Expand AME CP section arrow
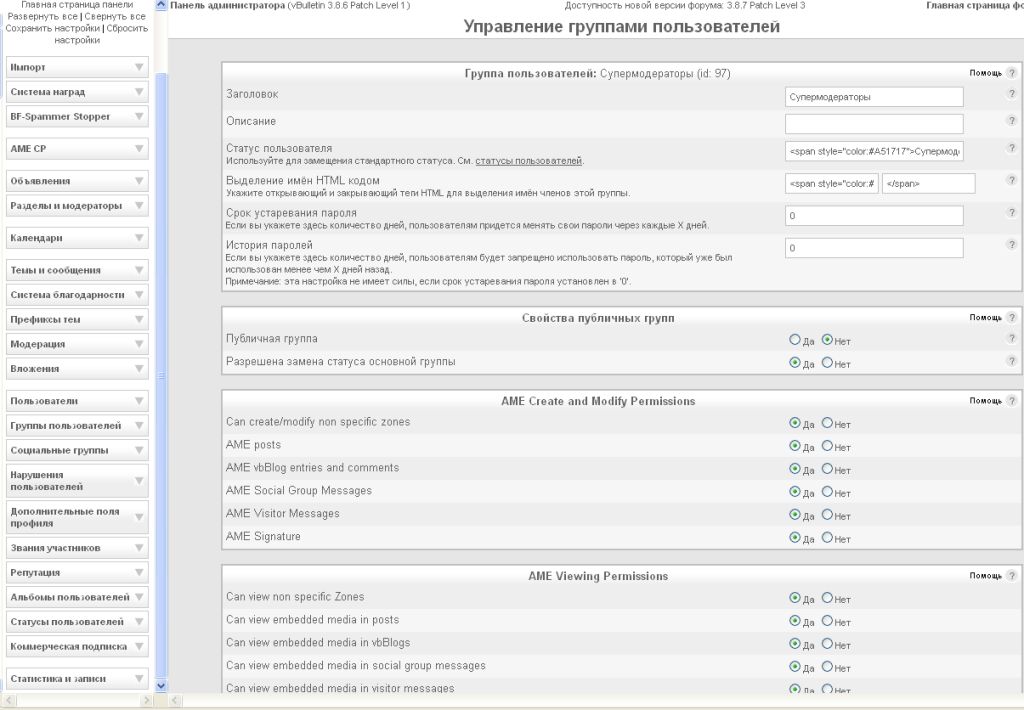 (139, 148)
